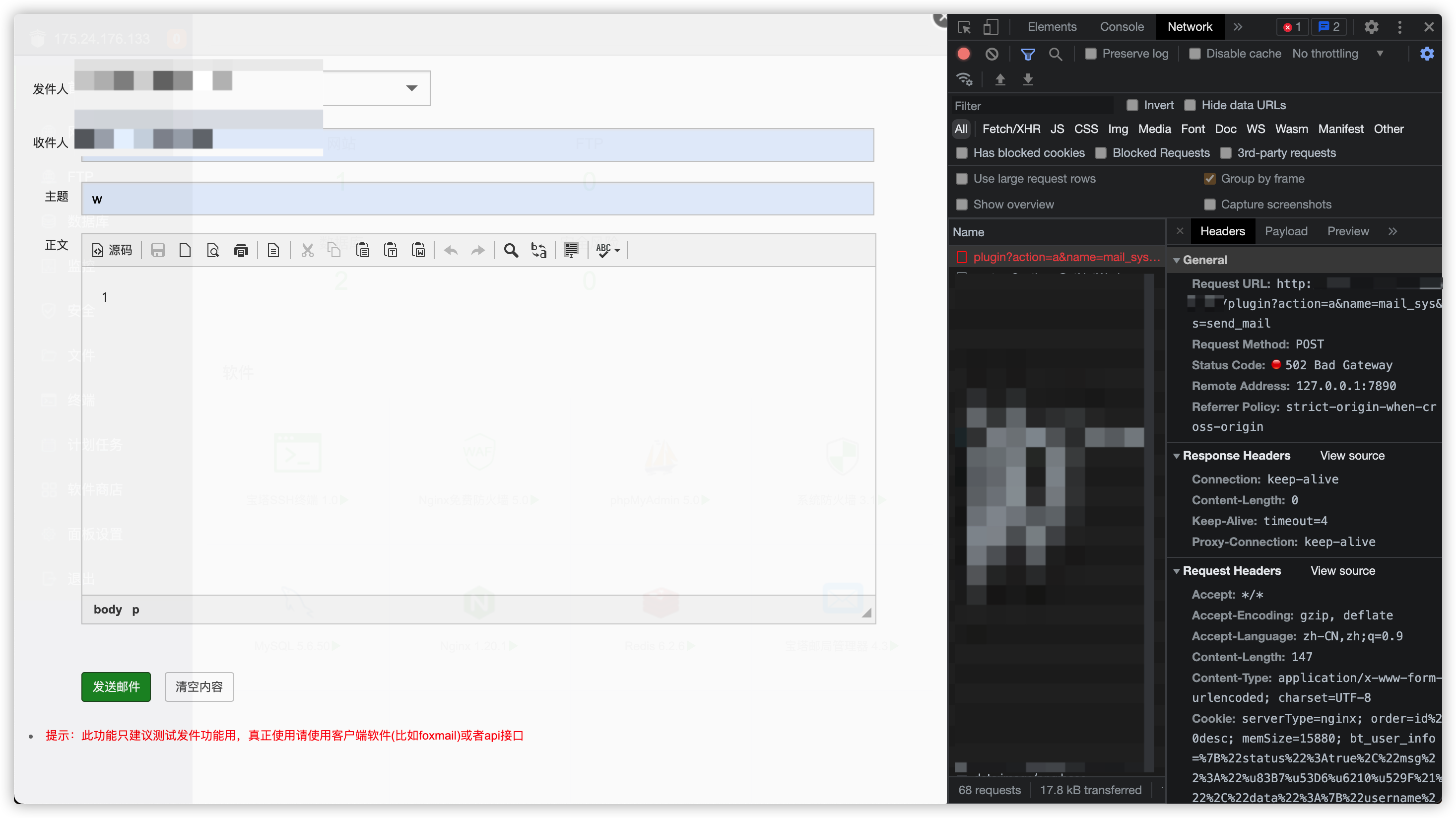Click the import HAR upload icon
This screenshot has height=818, width=1456.
click(x=1000, y=79)
